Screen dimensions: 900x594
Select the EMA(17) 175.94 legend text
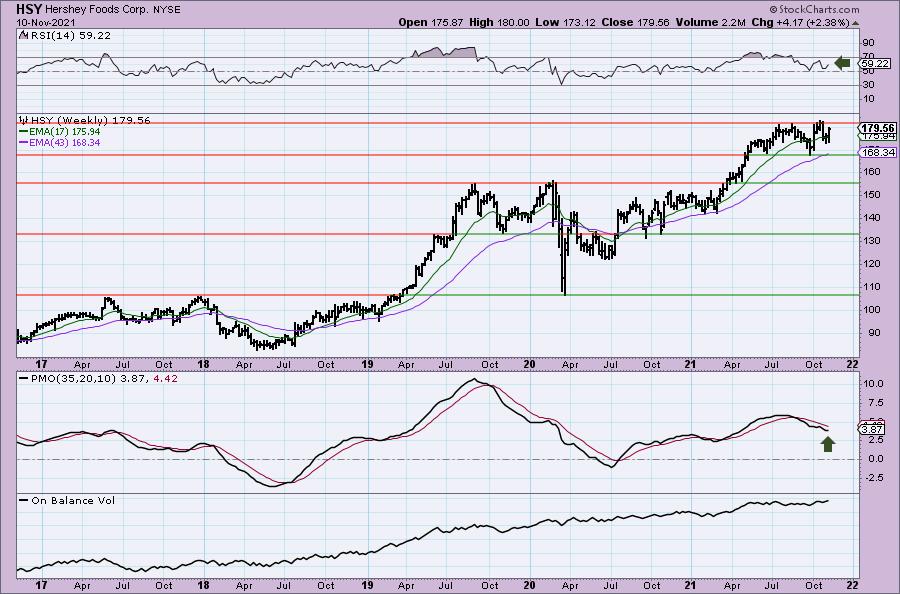[65, 131]
